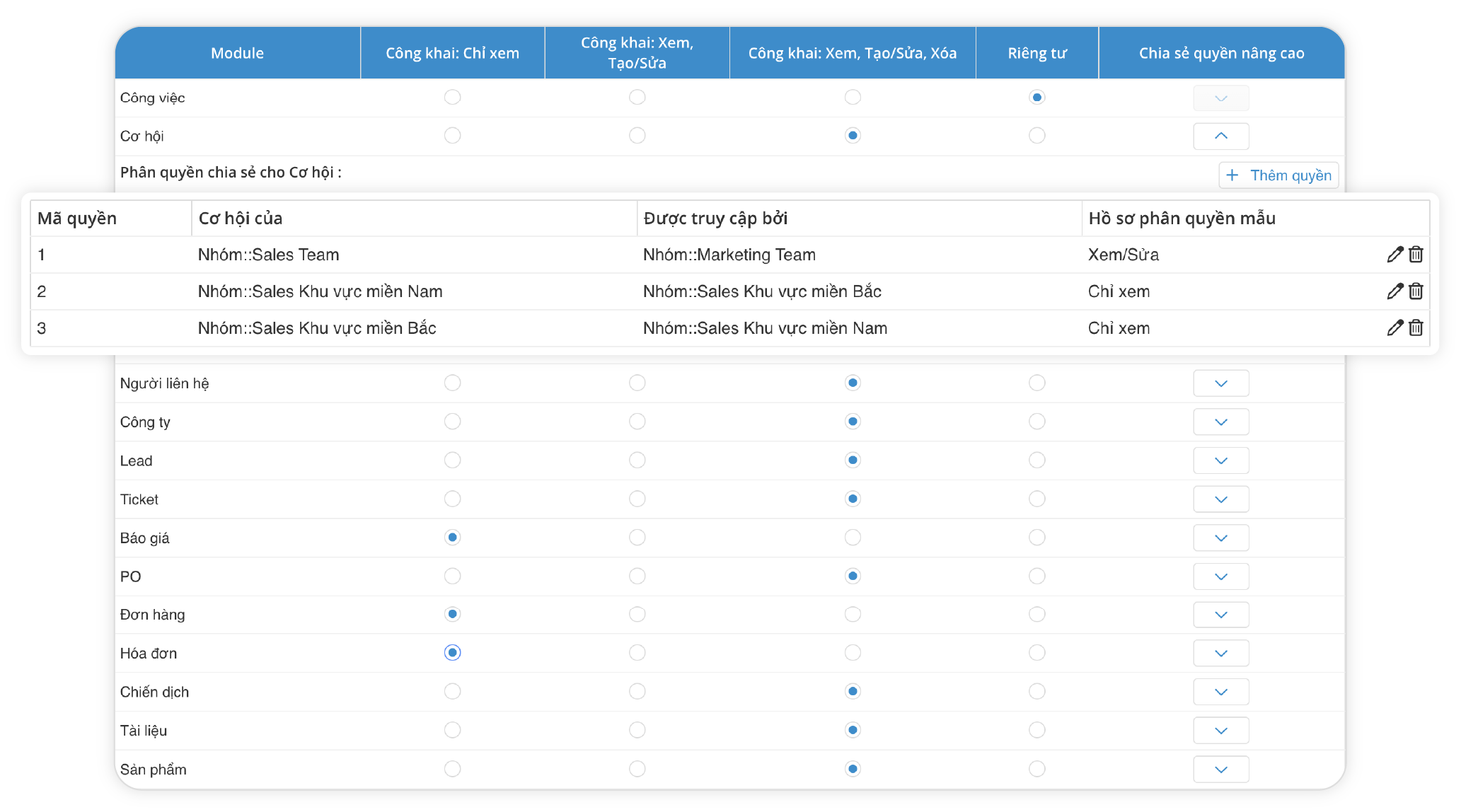Set Công việc to Công khai: Chỉ xem
Image resolution: width=1461 pixels, height=812 pixels.
(x=452, y=97)
